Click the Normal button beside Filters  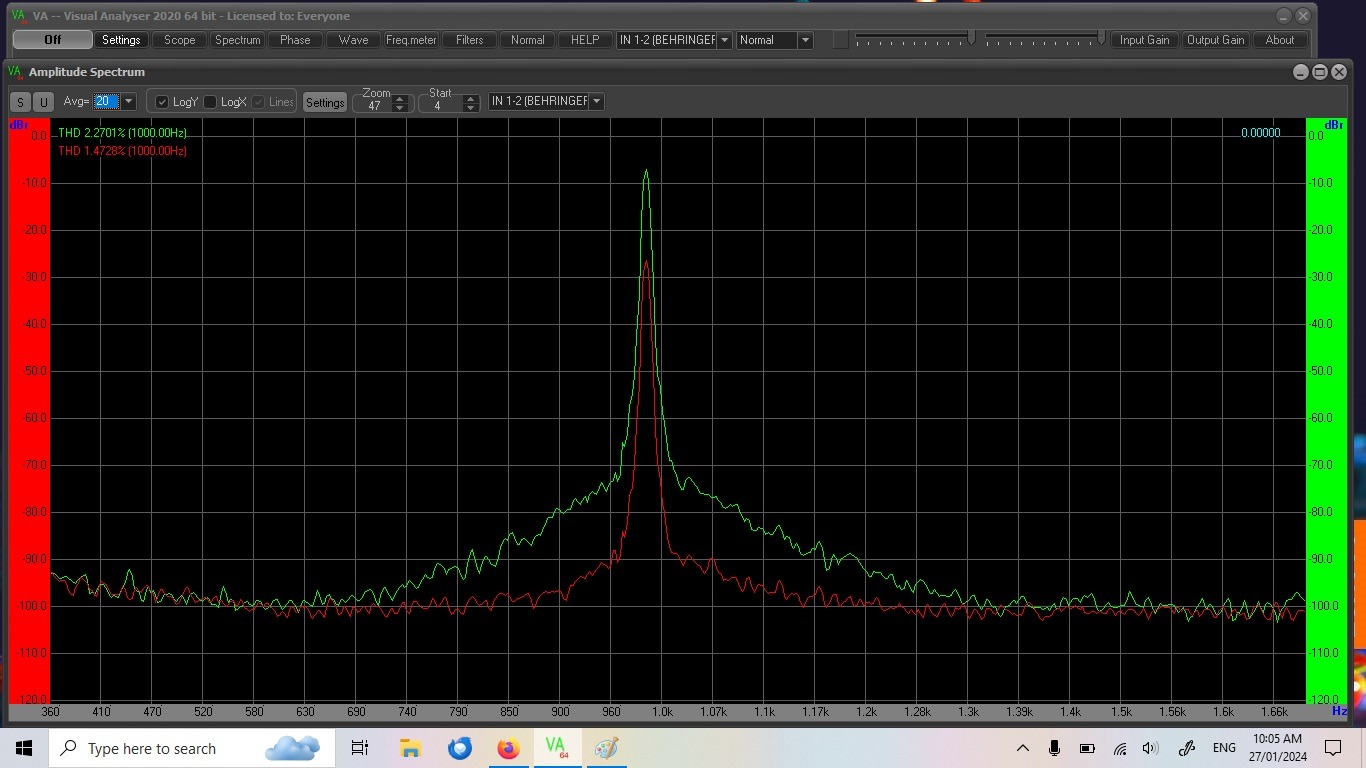pos(527,40)
